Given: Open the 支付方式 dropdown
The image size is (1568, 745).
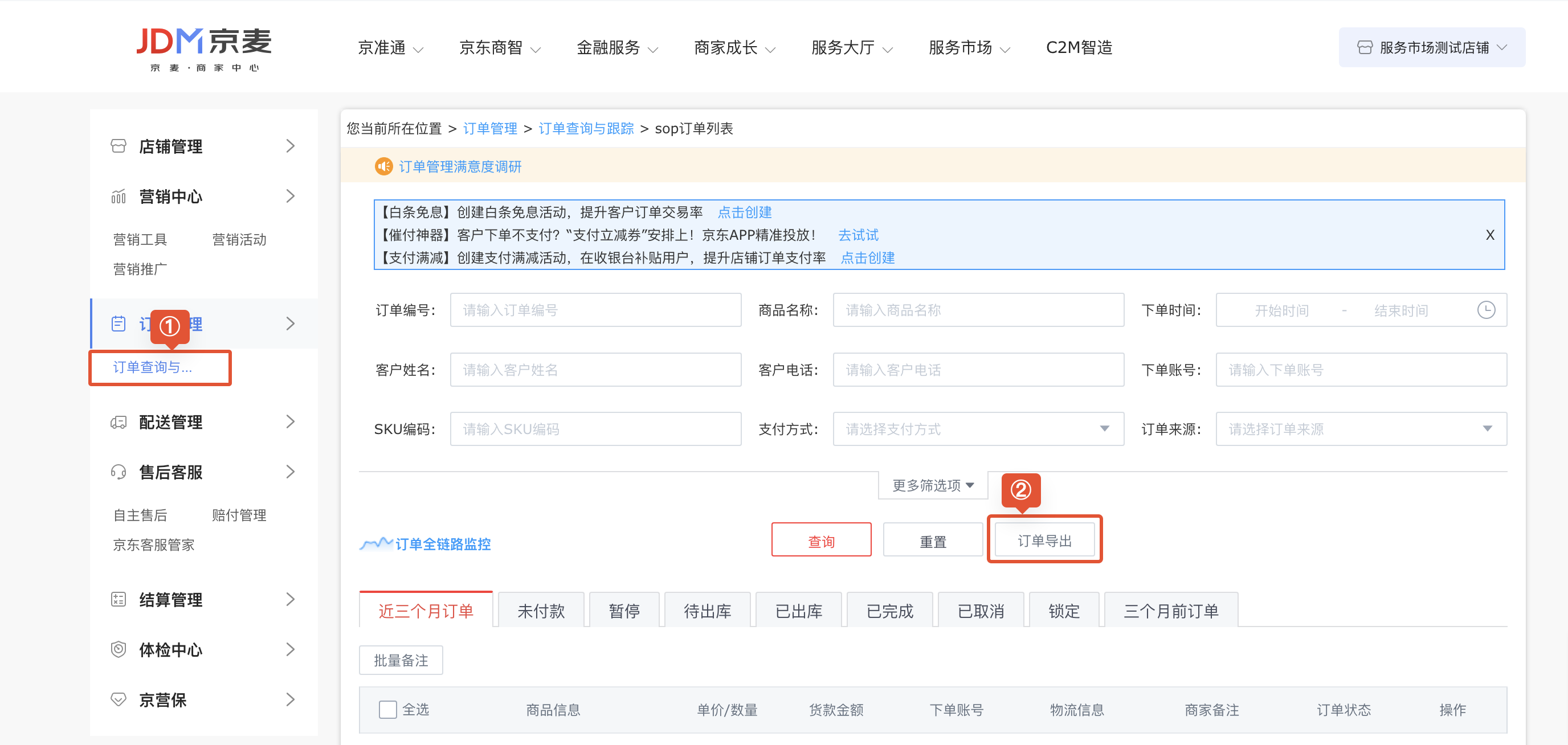Looking at the screenshot, I should 978,429.
